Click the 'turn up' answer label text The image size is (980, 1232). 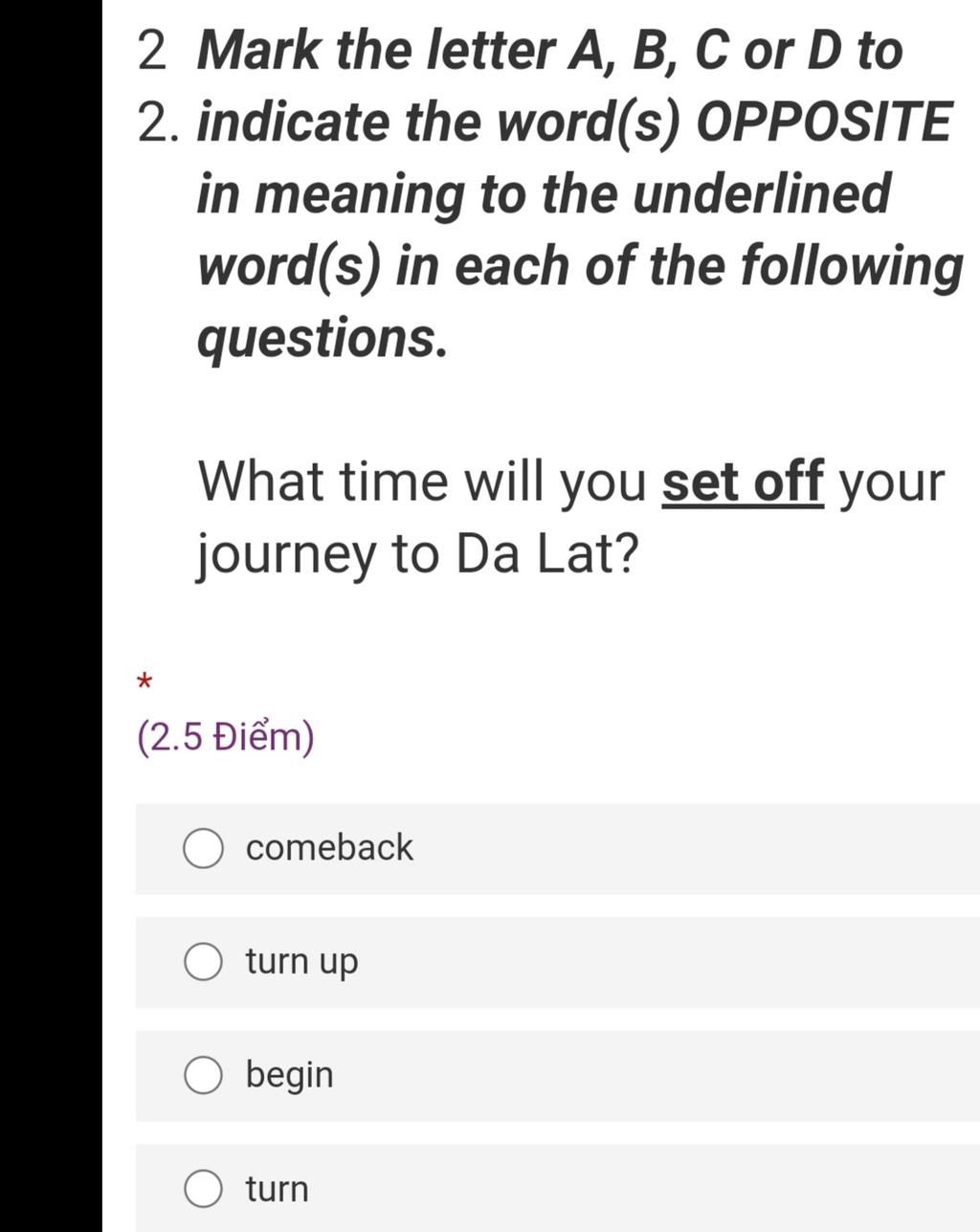click(x=301, y=962)
